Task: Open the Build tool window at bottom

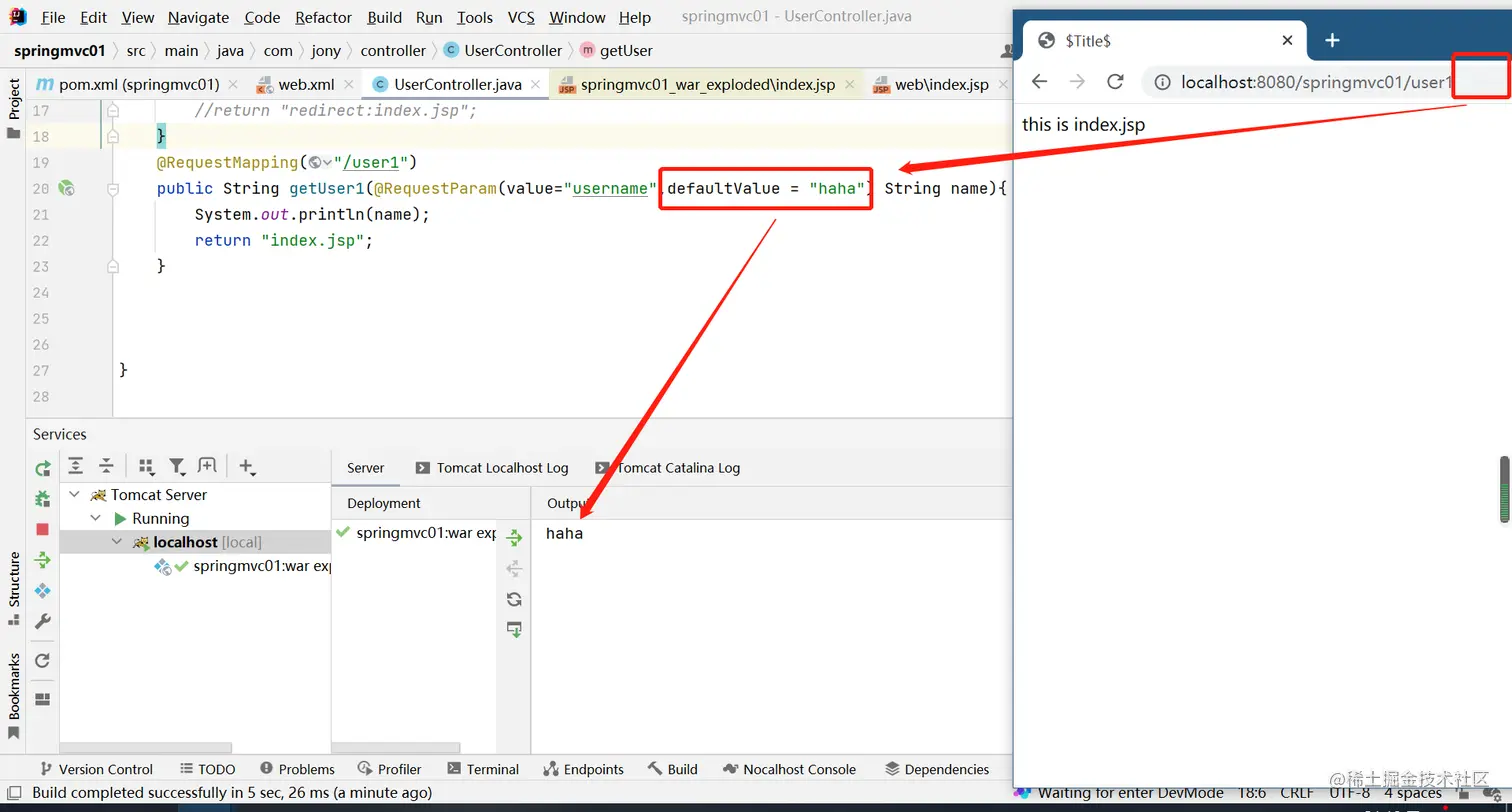Action: click(x=672, y=769)
